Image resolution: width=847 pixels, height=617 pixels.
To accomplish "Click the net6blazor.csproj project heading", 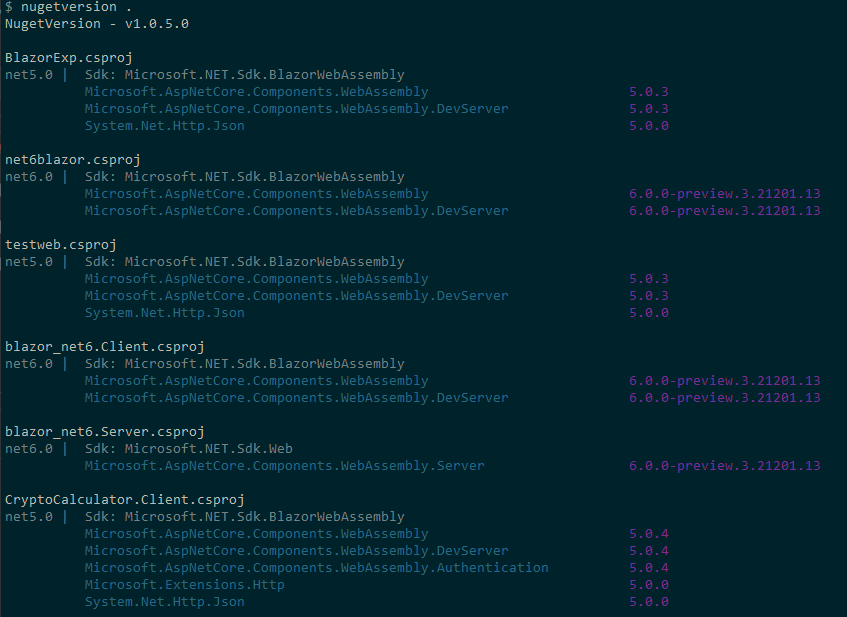I will coord(73,160).
